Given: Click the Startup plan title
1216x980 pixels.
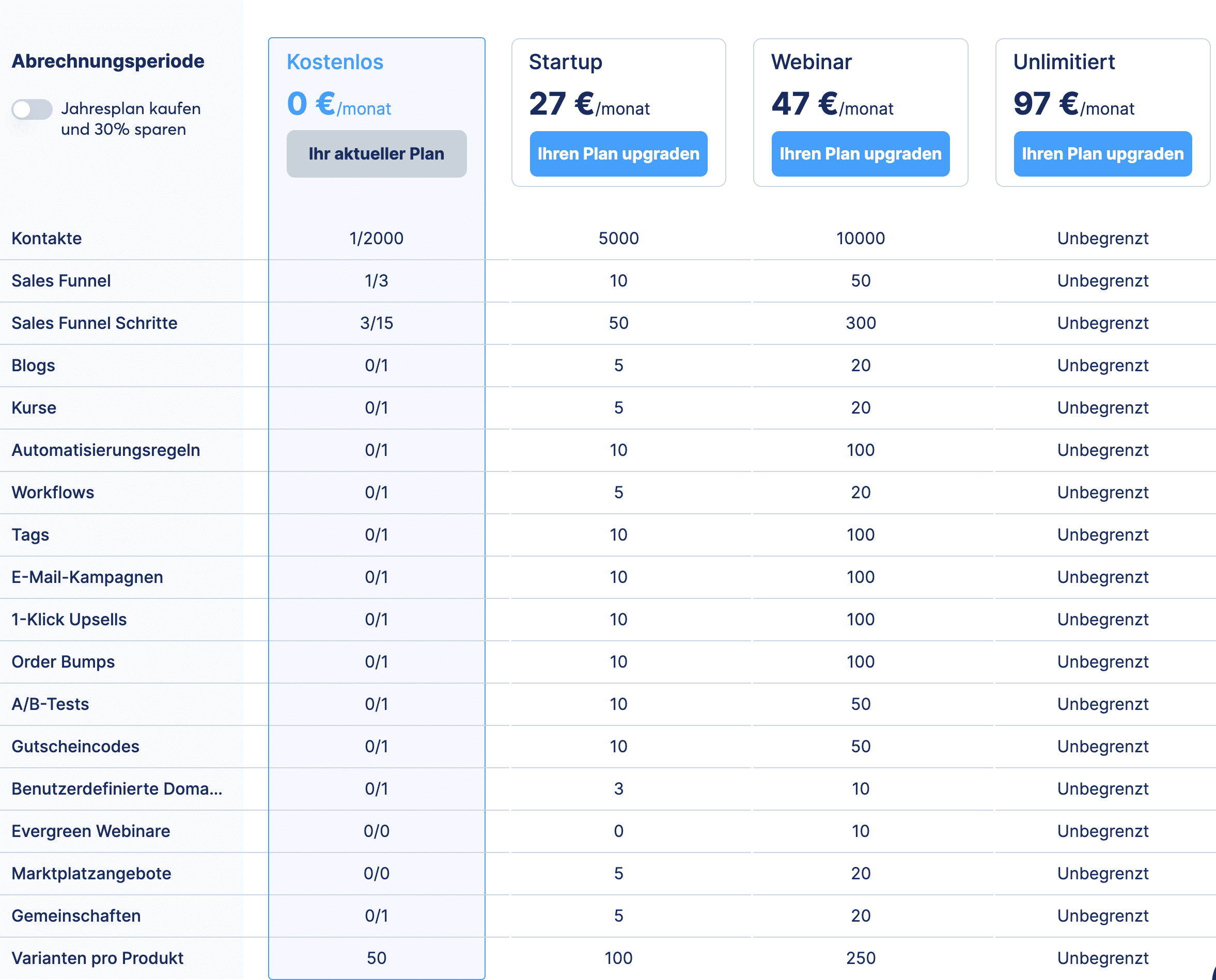Looking at the screenshot, I should pyautogui.click(x=565, y=61).
